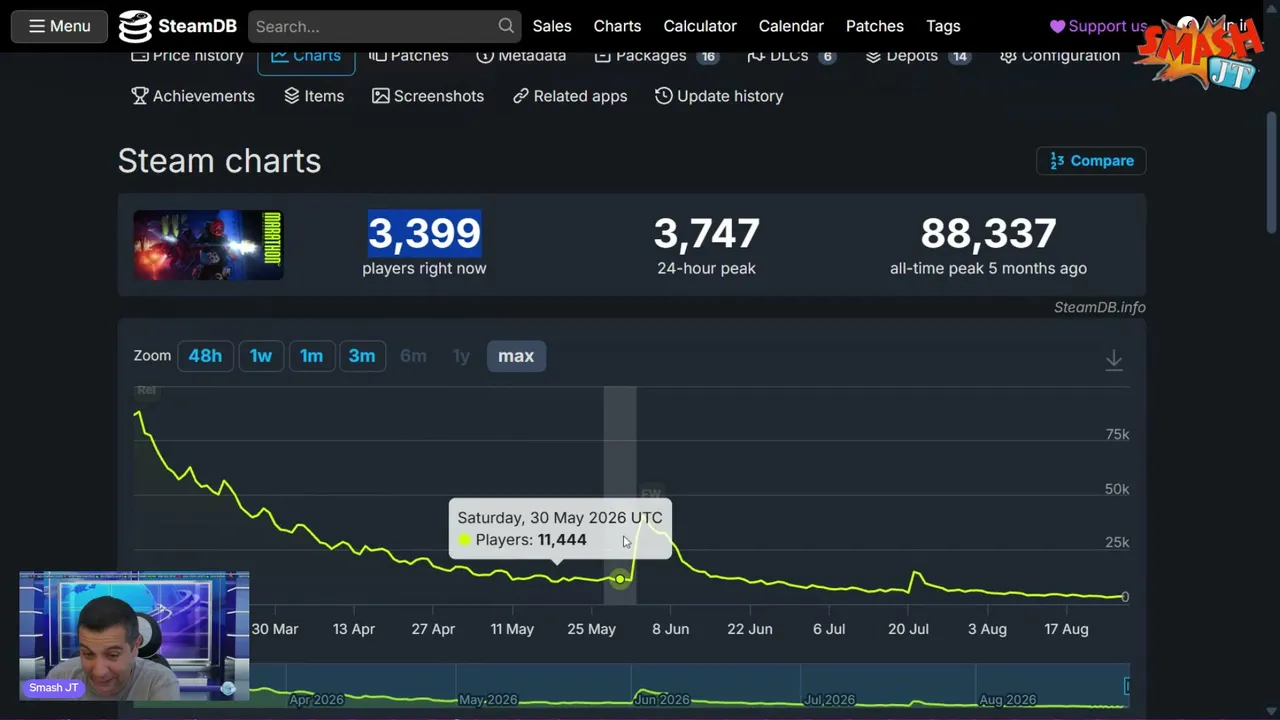Open the Depots tab
This screenshot has width=1280, height=720.
click(x=917, y=56)
